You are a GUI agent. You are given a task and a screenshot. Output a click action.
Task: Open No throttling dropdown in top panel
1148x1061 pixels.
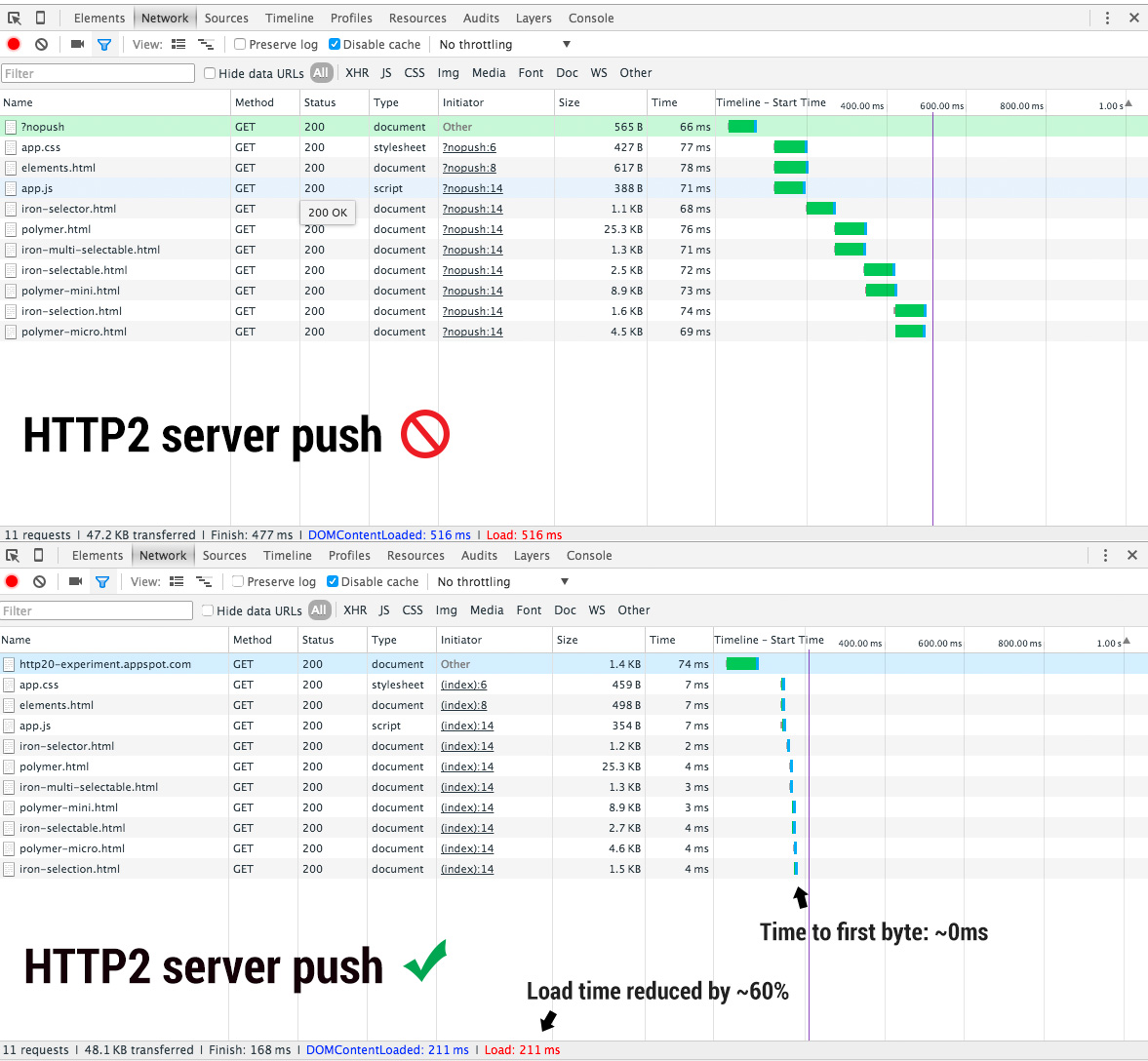[x=504, y=45]
